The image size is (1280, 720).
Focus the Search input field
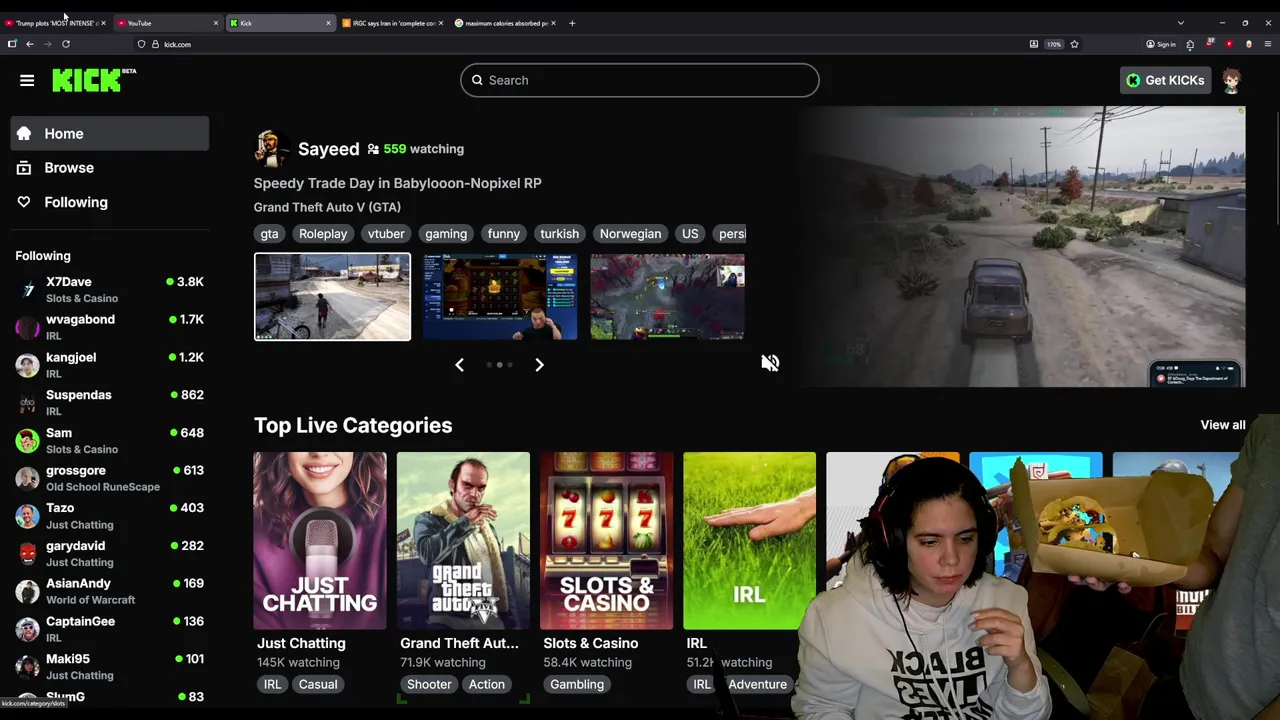tap(640, 80)
